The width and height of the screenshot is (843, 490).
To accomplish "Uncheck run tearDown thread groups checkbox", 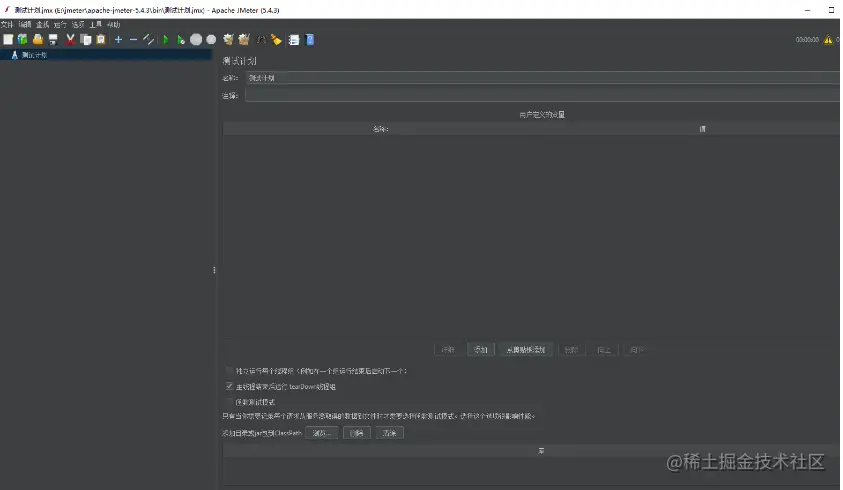I will (230, 386).
